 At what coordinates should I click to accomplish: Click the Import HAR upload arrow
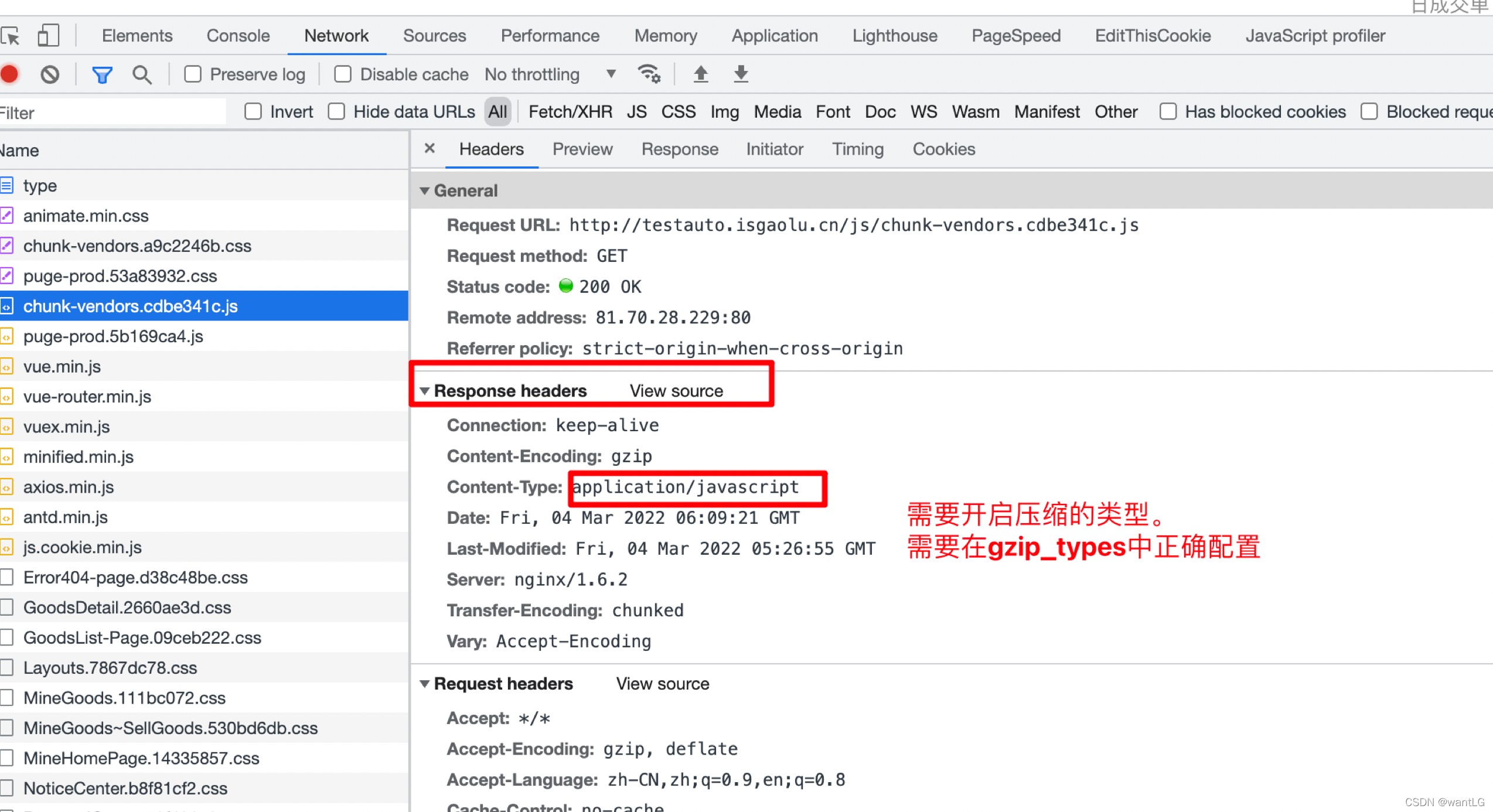701,74
